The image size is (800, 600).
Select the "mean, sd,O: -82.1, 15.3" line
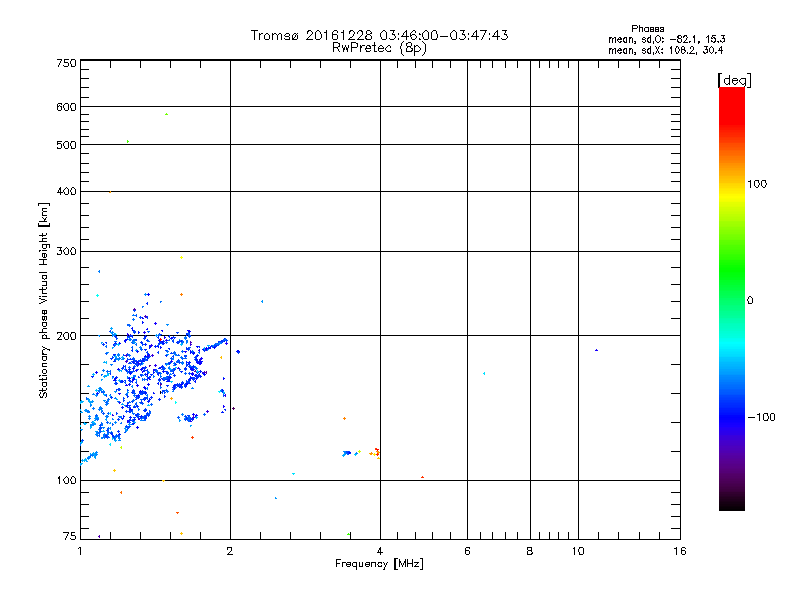point(666,39)
